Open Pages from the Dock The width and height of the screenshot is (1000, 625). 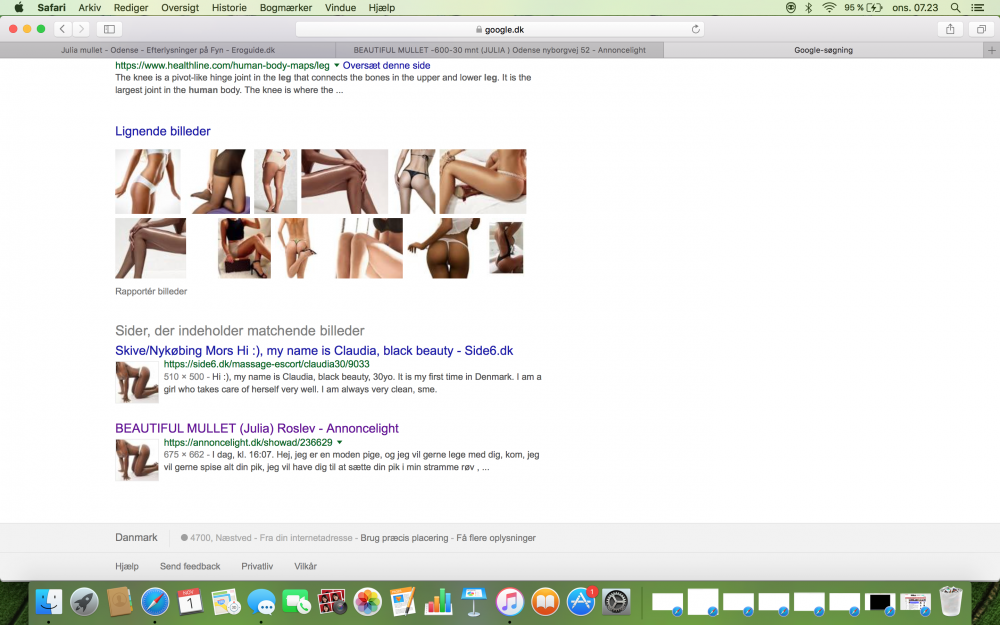403,601
